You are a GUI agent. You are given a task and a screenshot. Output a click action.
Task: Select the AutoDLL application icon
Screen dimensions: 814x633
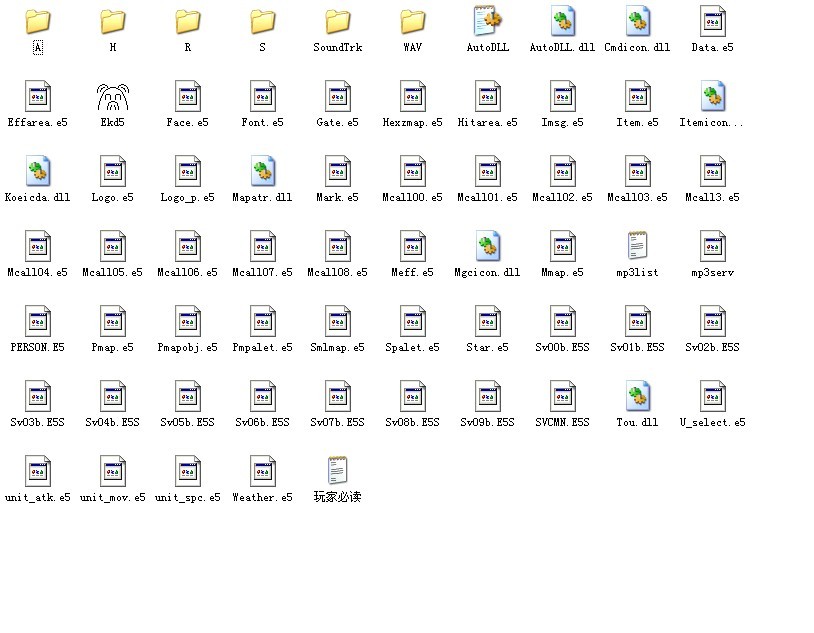[487, 22]
